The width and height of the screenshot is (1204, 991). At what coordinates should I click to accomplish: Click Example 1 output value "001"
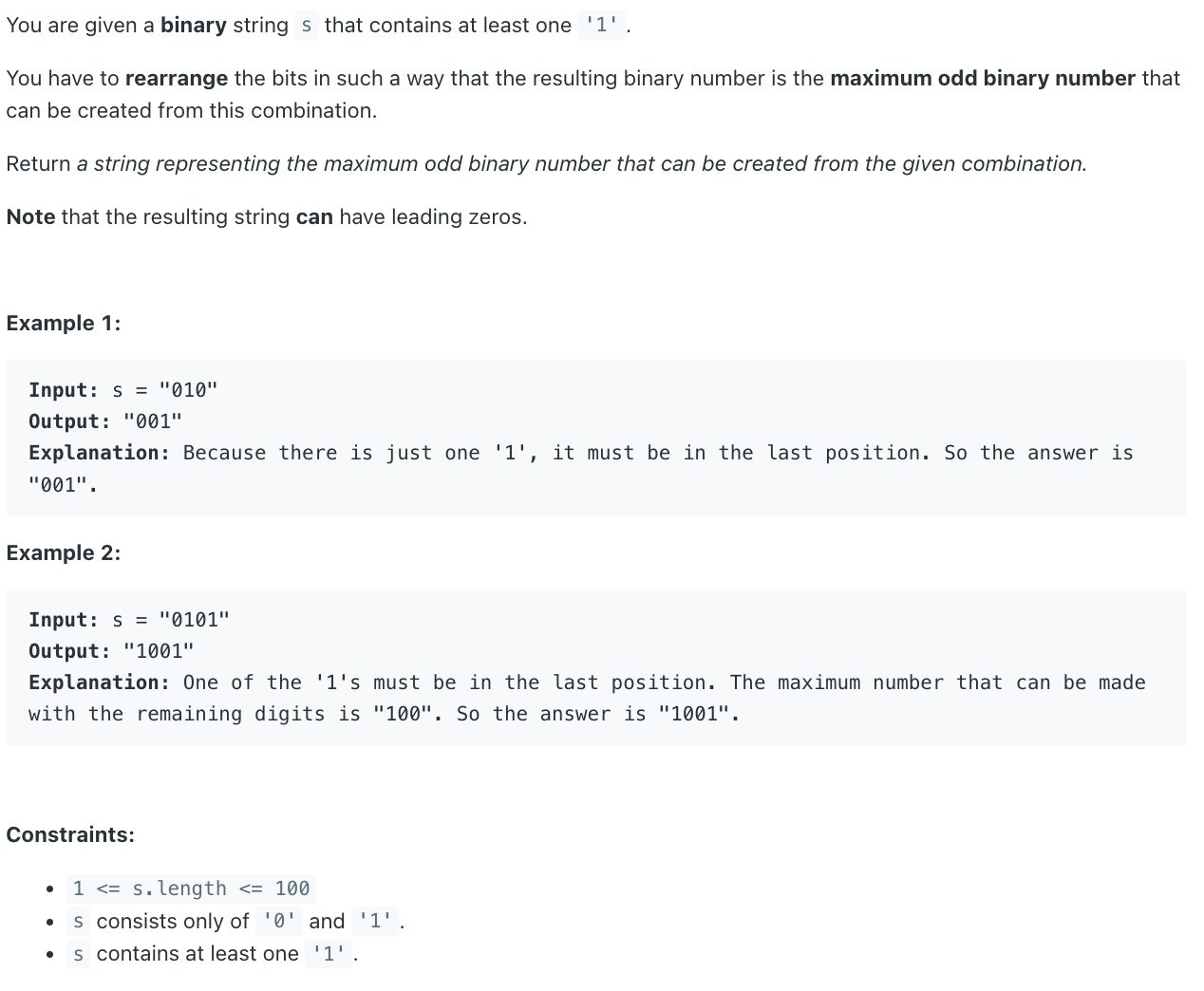[x=153, y=421]
